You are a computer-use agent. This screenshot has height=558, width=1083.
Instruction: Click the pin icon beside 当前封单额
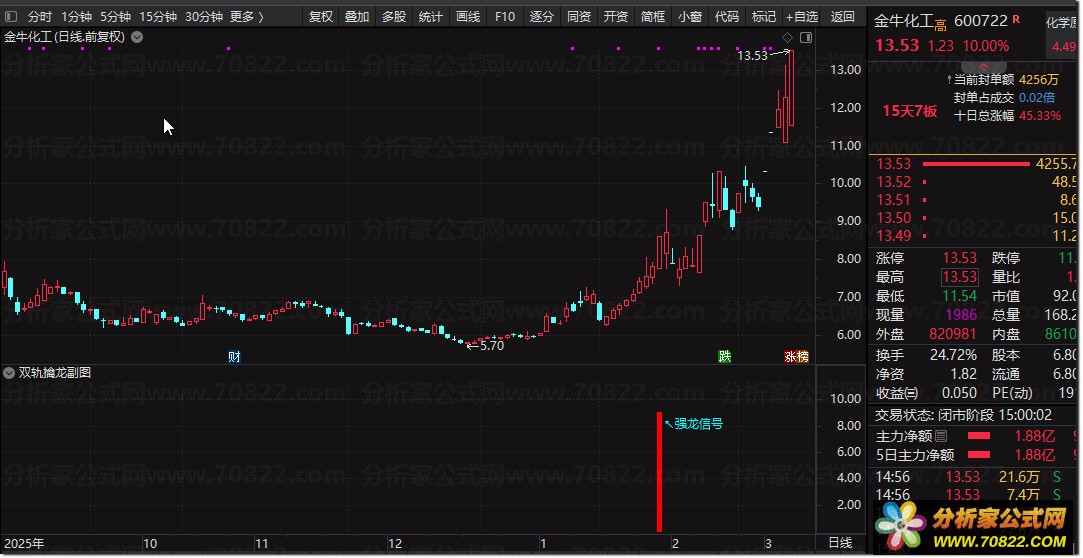(949, 79)
